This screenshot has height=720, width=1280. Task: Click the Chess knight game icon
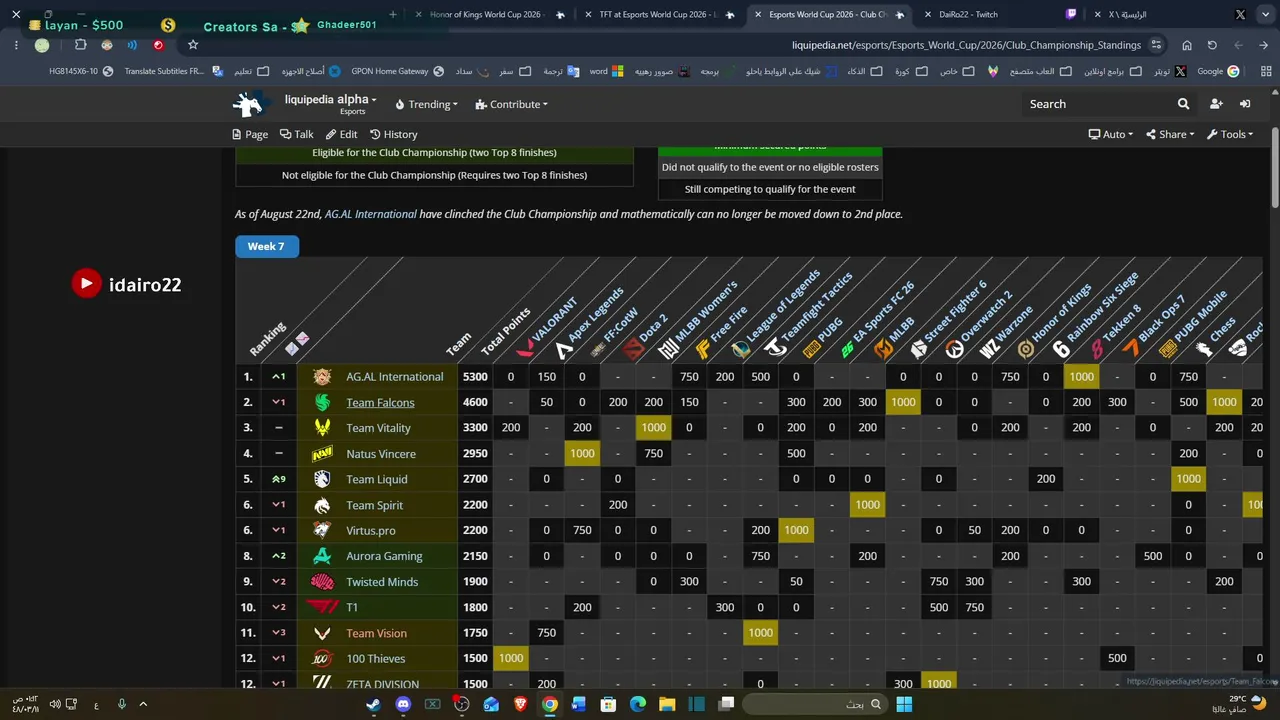pos(1203,349)
